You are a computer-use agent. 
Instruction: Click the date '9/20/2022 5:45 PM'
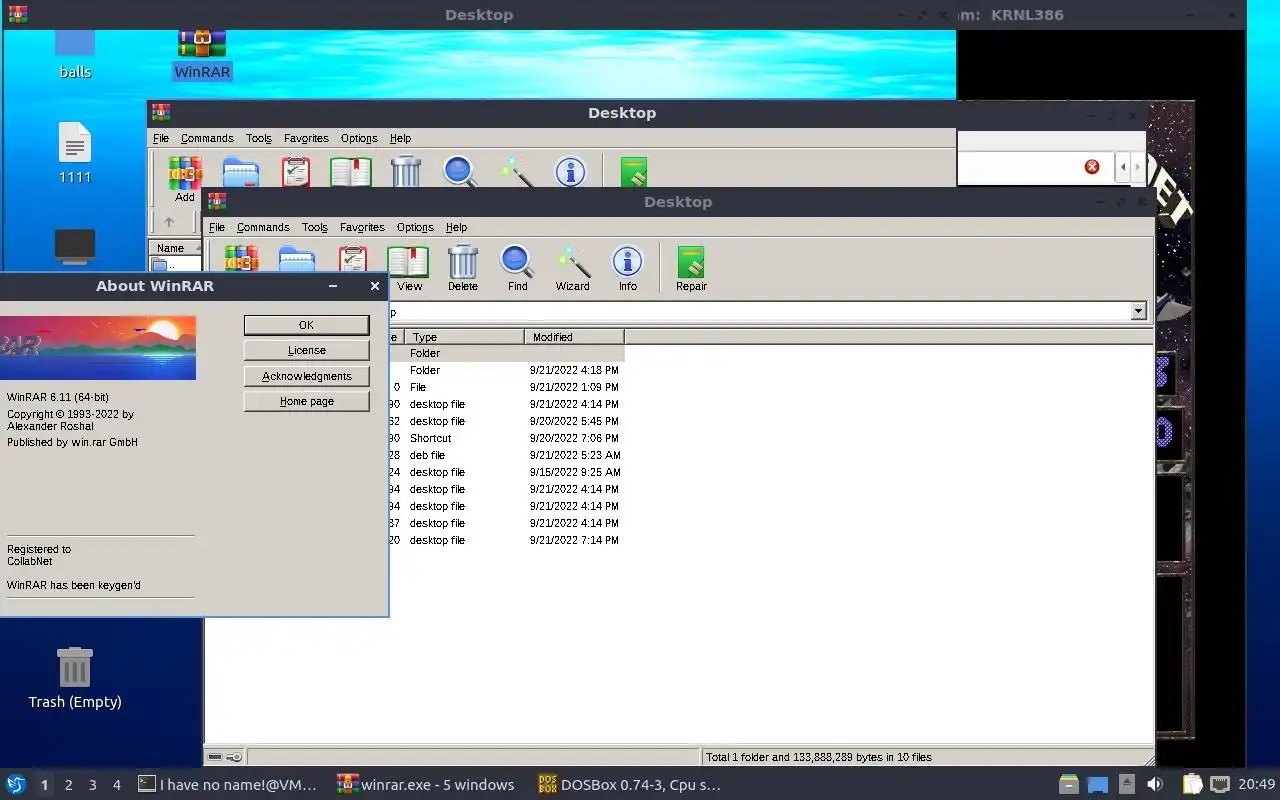(574, 421)
